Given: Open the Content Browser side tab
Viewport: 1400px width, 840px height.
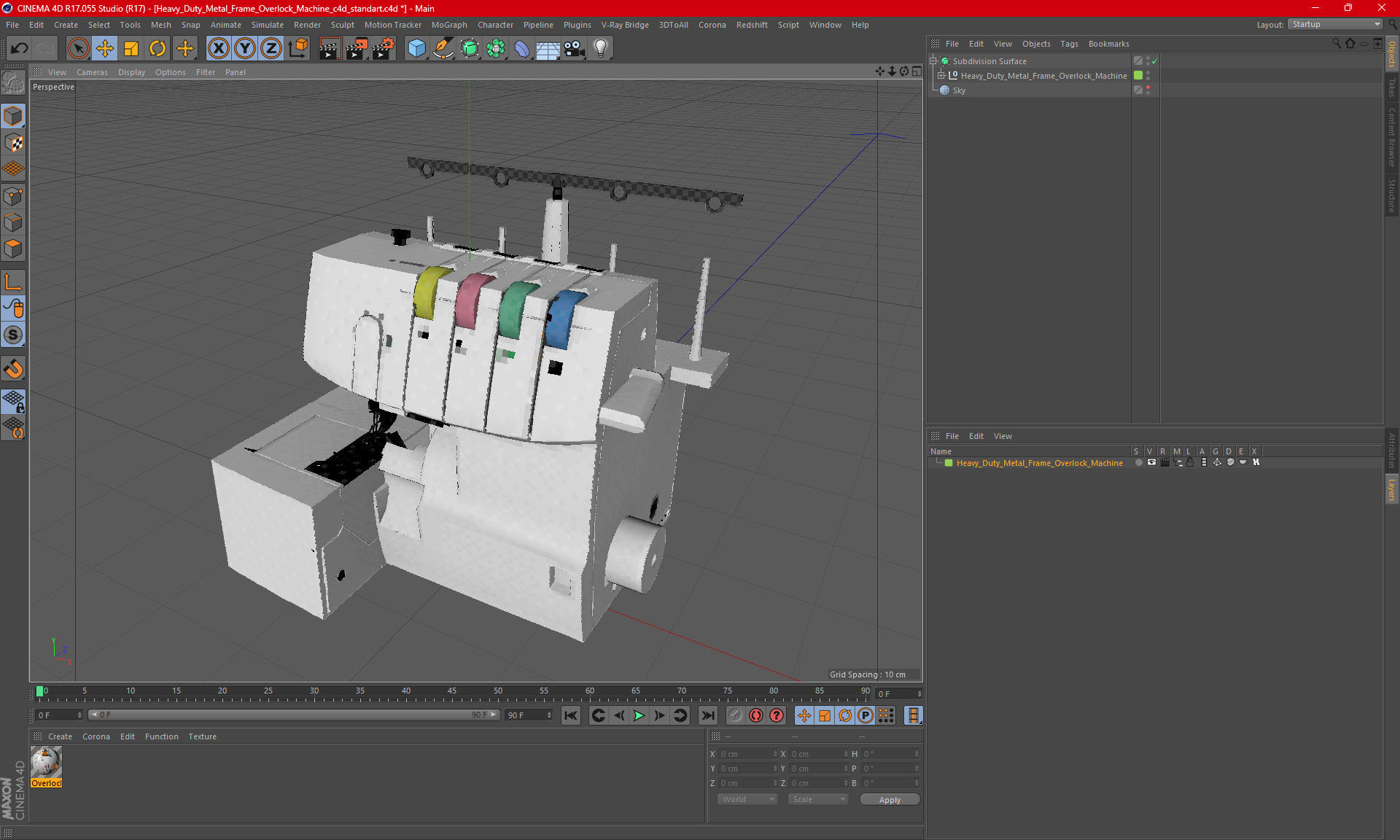Looking at the screenshot, I should point(1392,137).
